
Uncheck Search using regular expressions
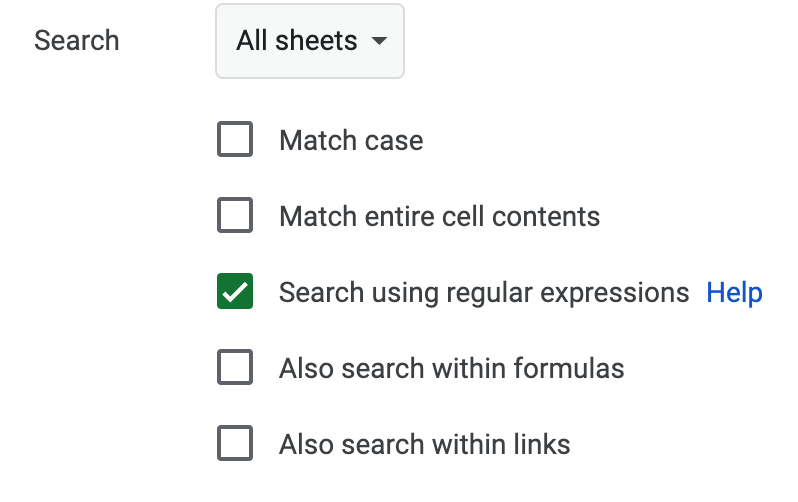(235, 292)
